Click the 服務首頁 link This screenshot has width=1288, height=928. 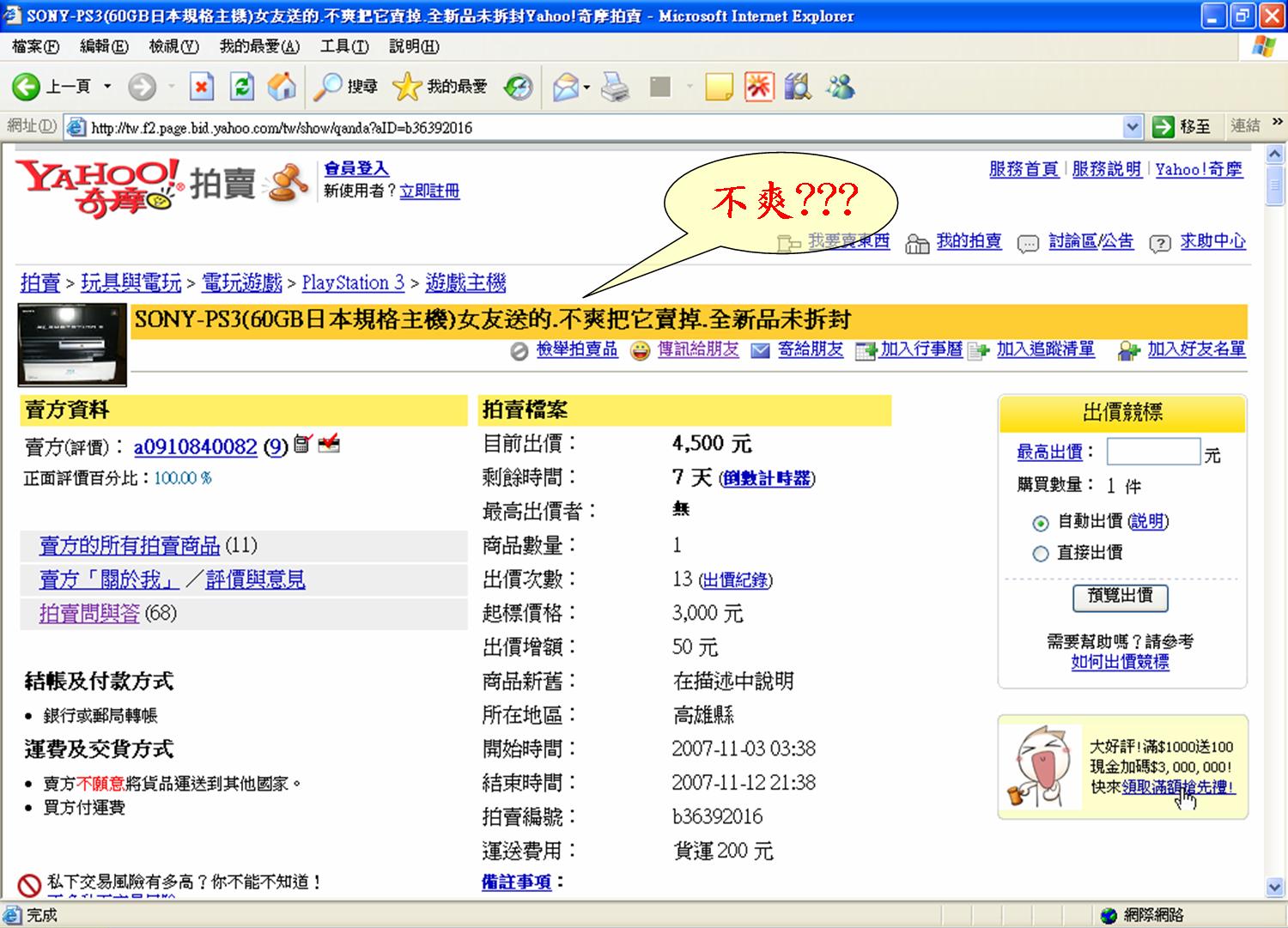[1024, 169]
